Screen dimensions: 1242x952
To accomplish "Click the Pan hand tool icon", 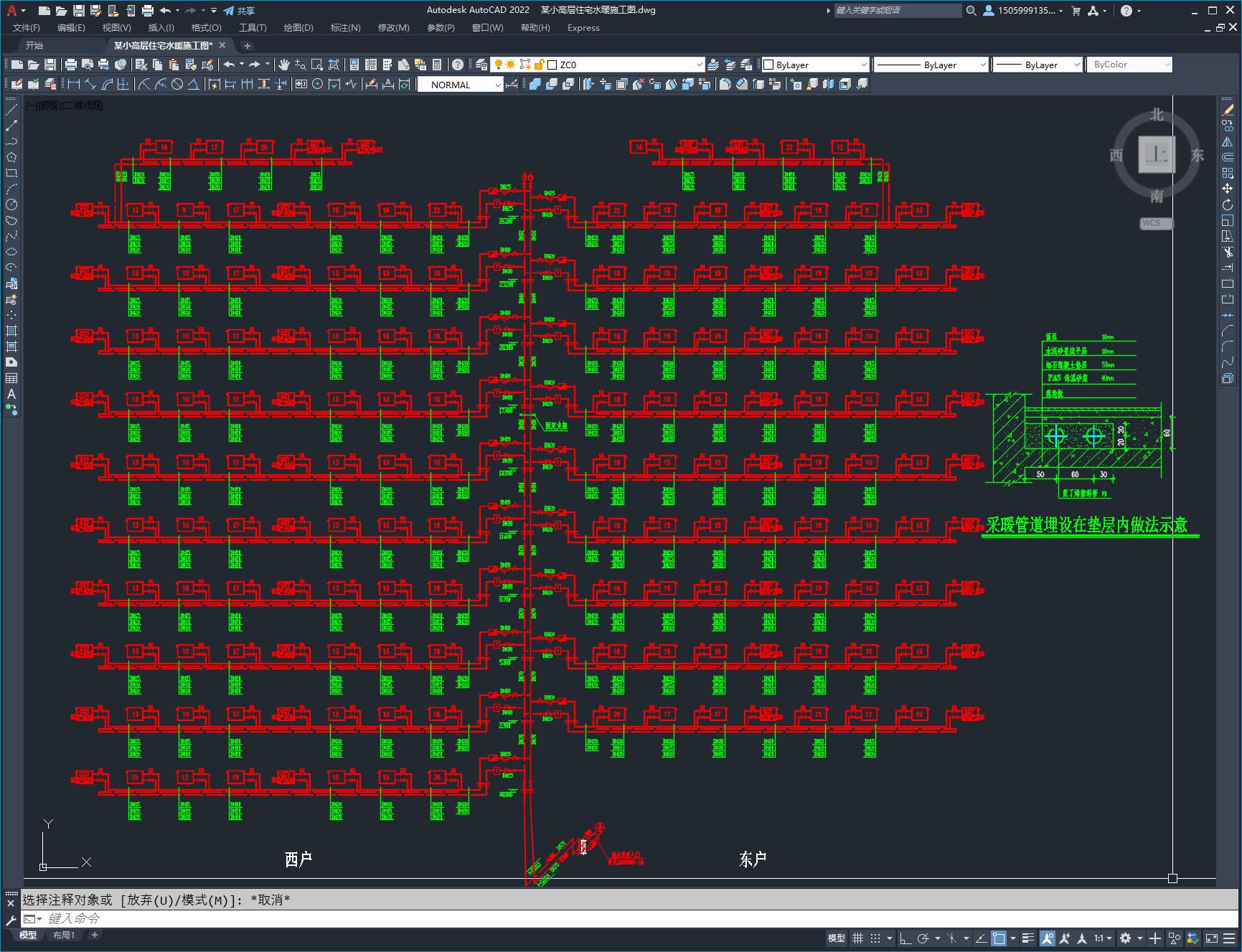I will tap(284, 65).
